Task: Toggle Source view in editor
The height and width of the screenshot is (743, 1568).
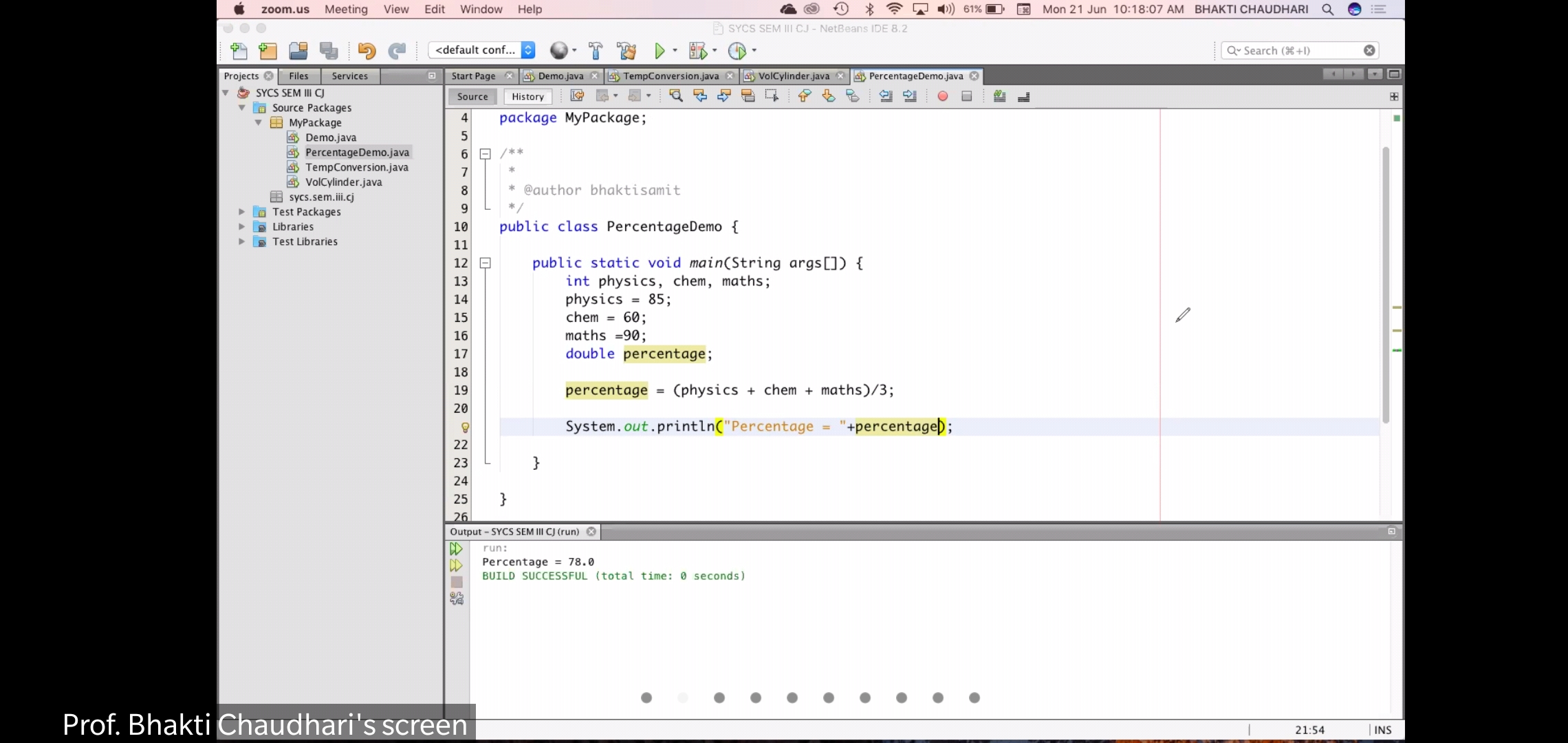Action: click(472, 96)
